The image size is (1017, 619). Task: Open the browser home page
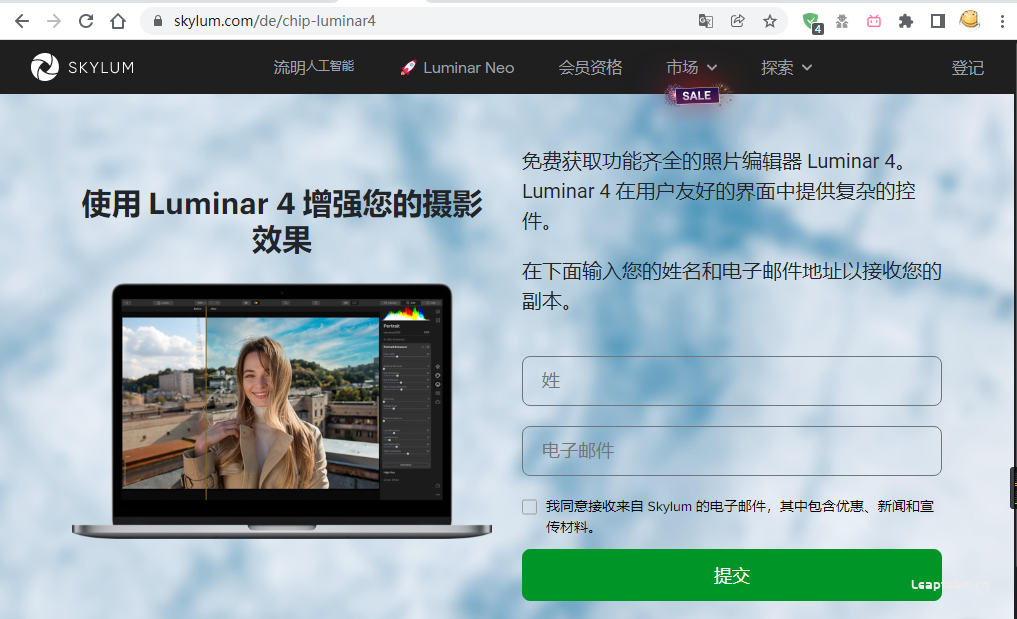117,21
